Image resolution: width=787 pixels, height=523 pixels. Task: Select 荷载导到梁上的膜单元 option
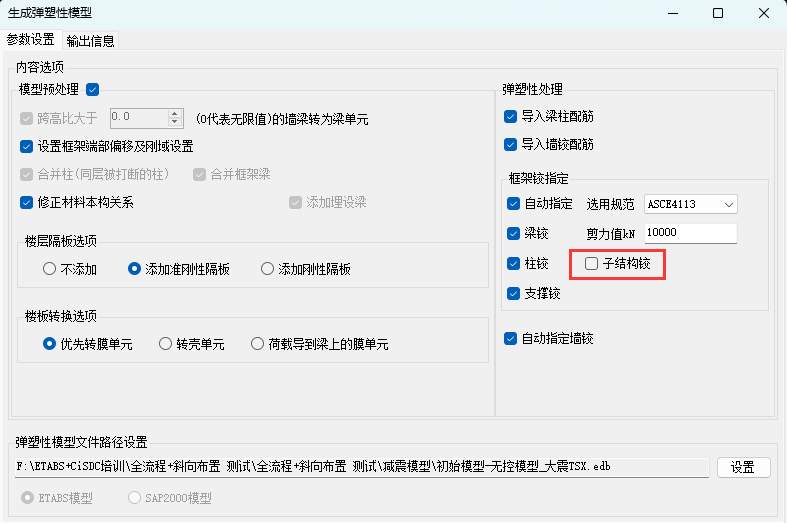258,344
